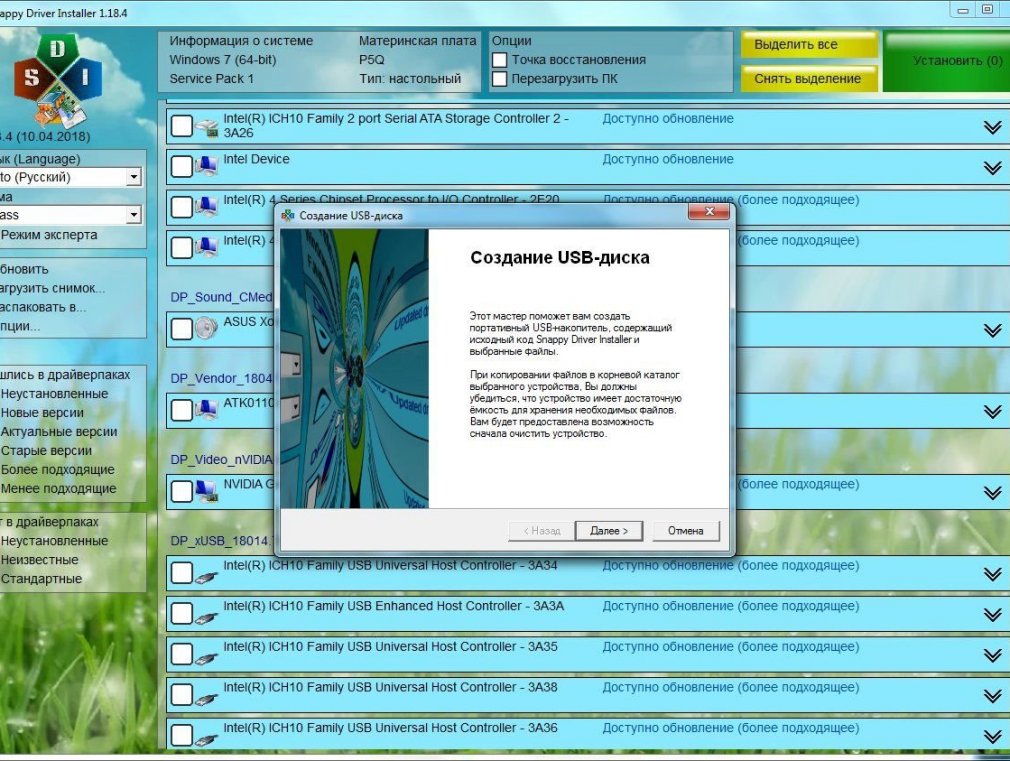1010x761 pixels.
Task: Select the DP_Sound_CMedia driverpack header
Action: click(222, 297)
